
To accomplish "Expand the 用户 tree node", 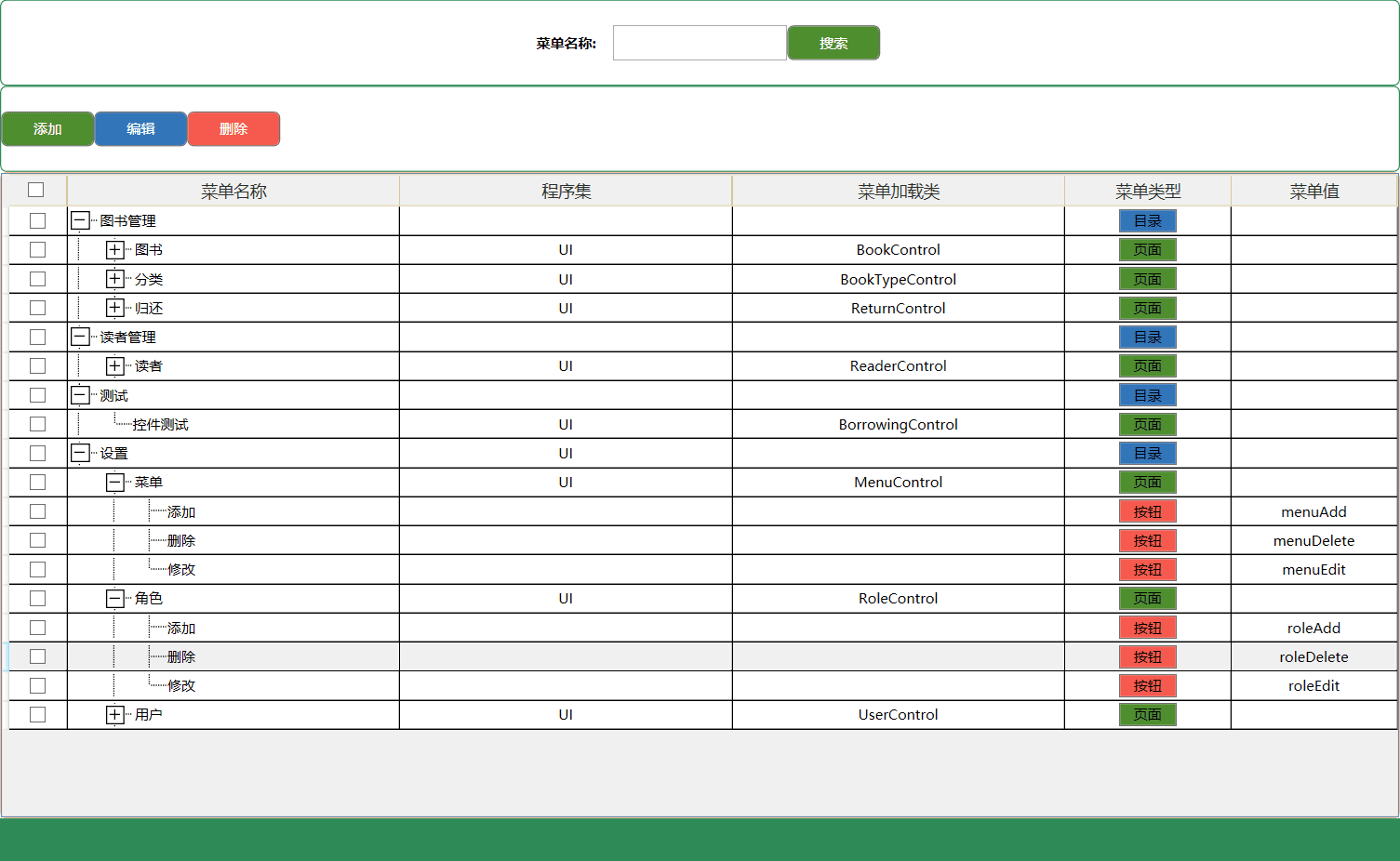I will point(114,714).
